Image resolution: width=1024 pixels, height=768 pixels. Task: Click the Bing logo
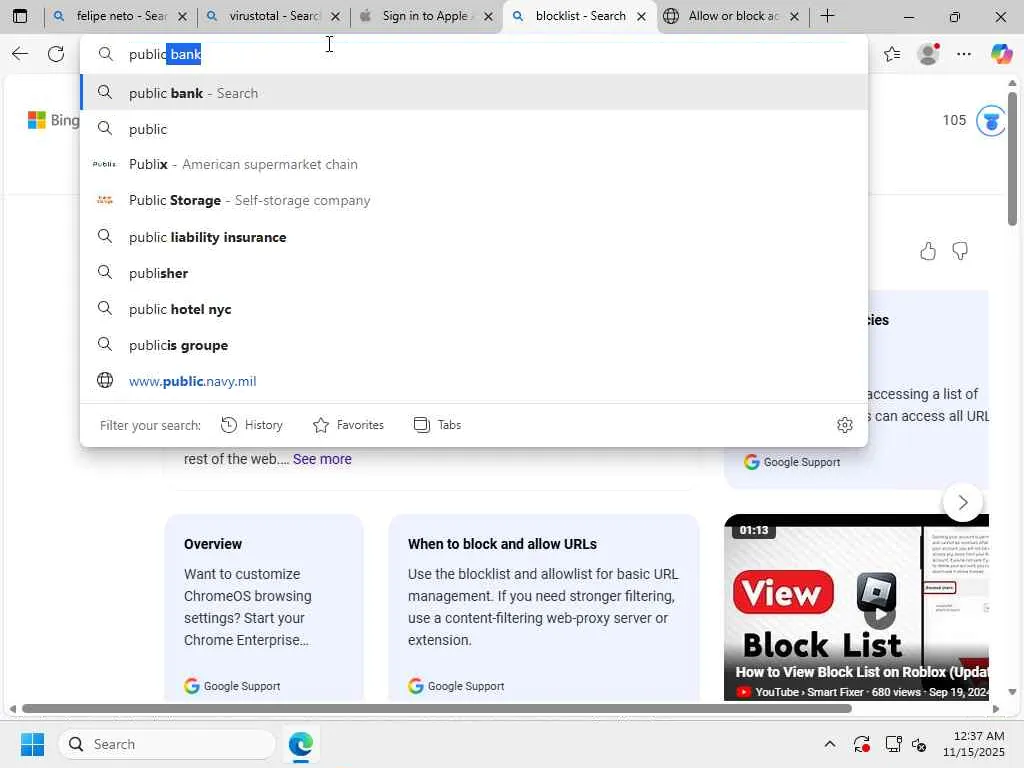click(53, 120)
